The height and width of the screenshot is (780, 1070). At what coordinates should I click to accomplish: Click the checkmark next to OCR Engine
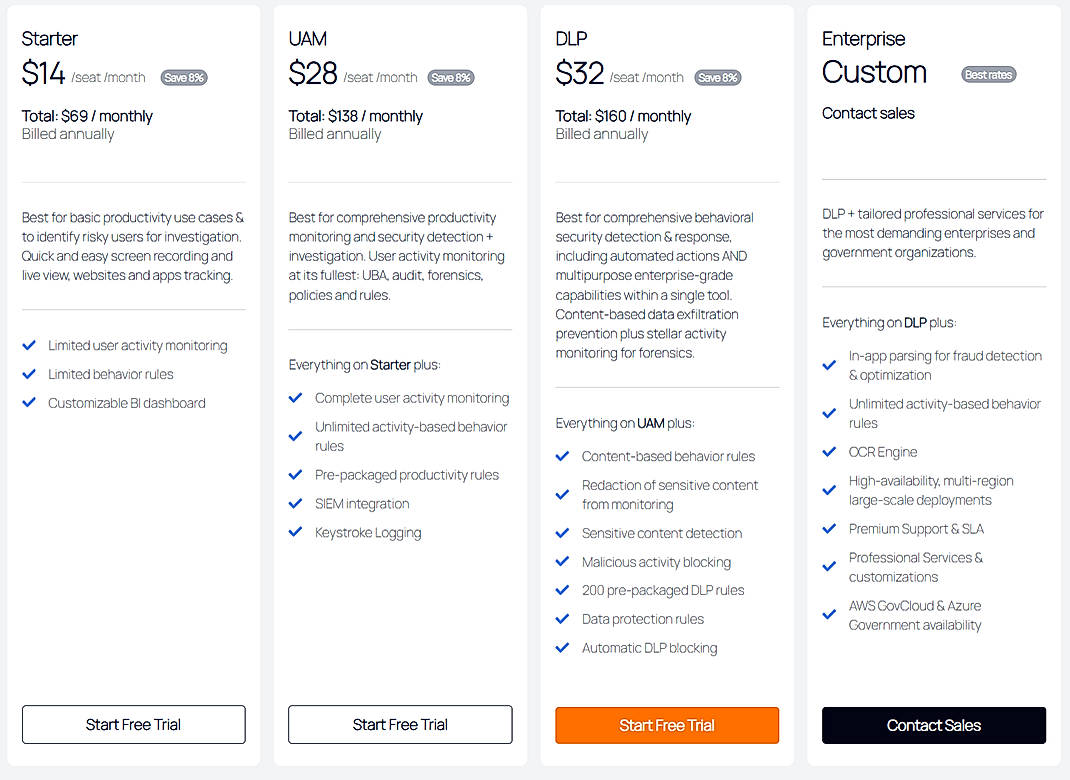tap(830, 451)
